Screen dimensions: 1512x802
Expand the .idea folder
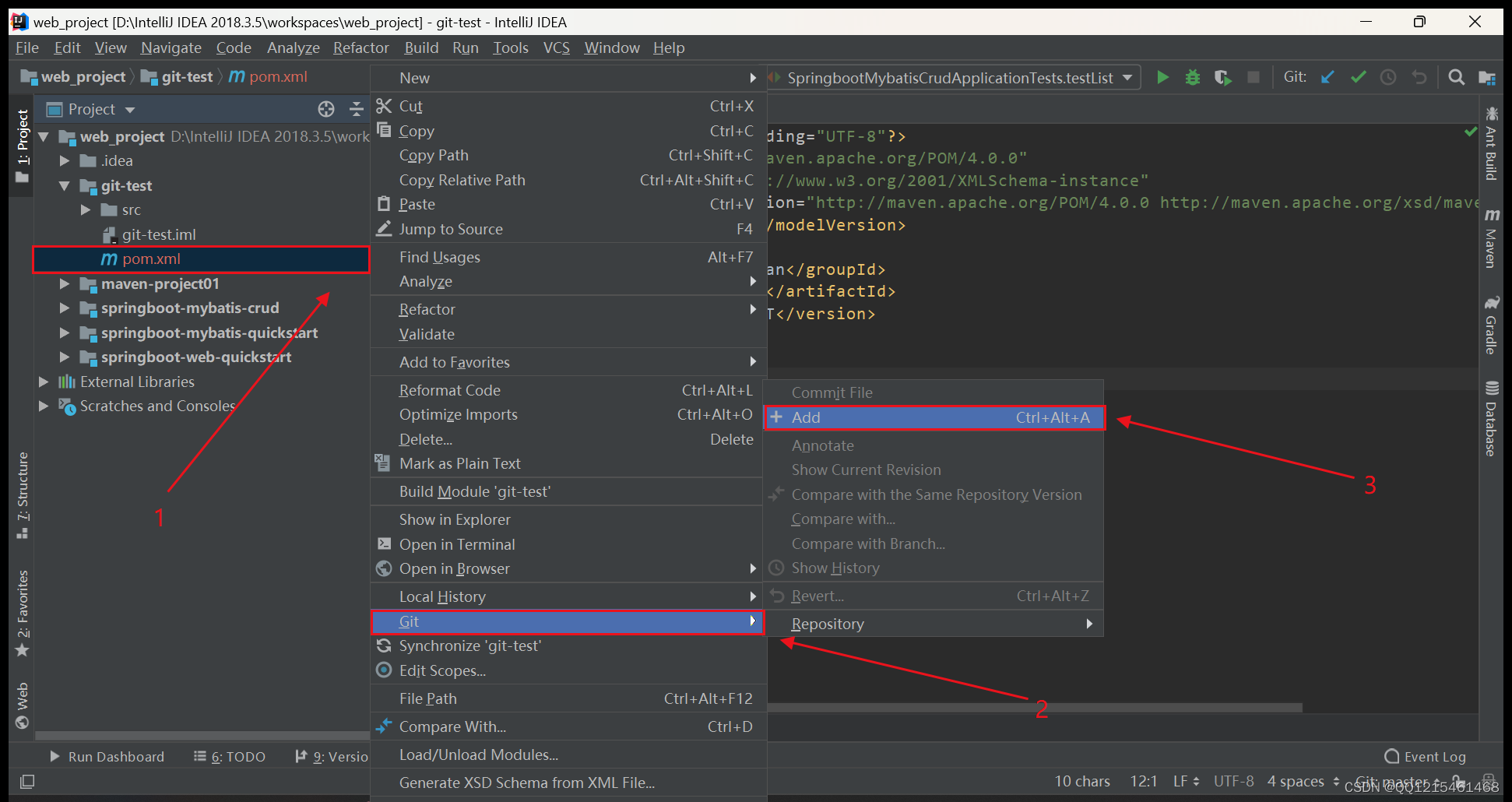click(65, 161)
